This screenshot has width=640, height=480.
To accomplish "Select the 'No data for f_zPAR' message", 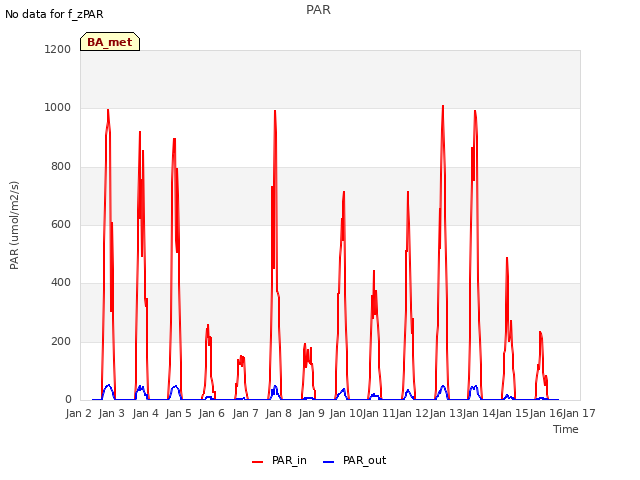I will [x=54, y=14].
